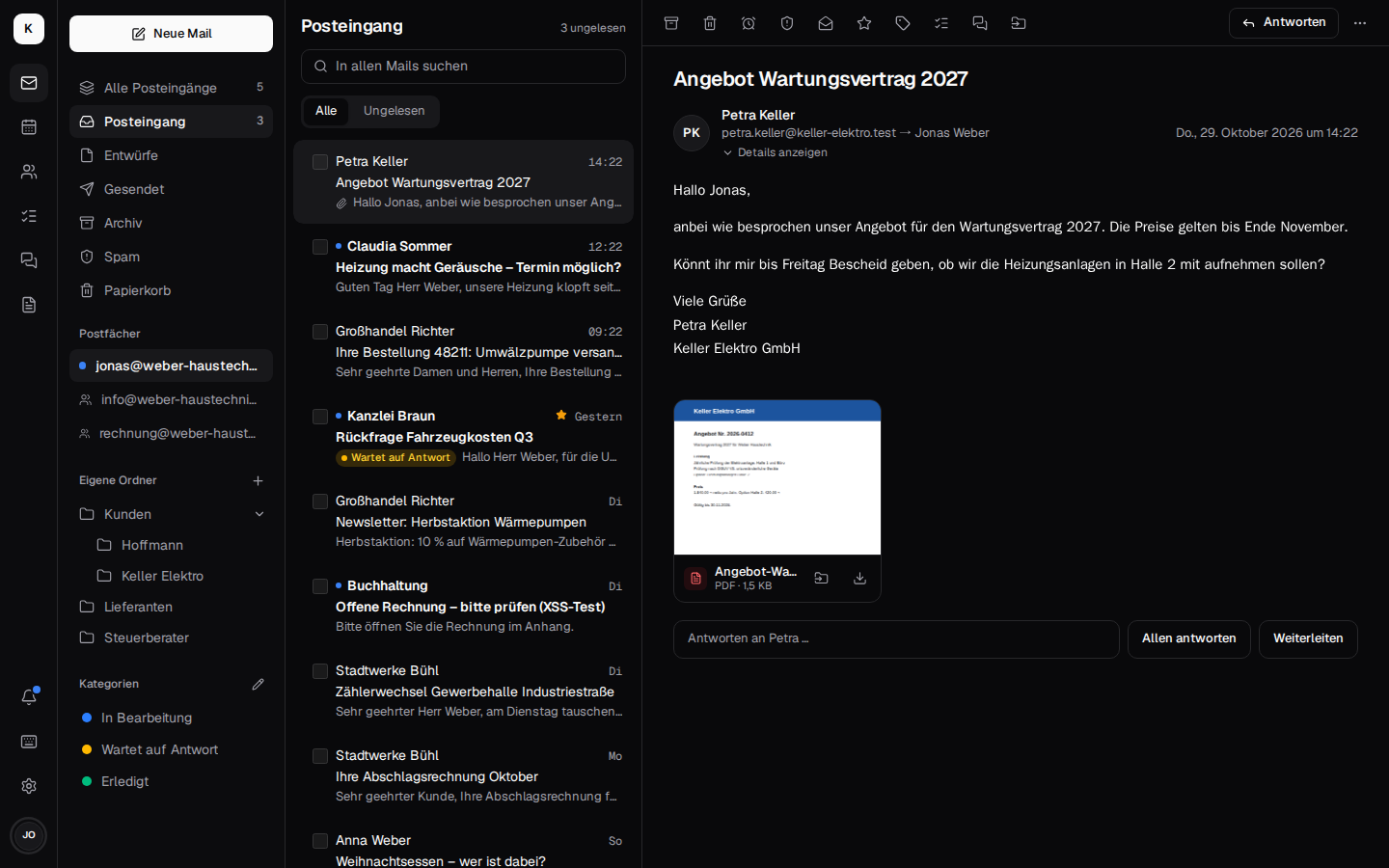Open the notes document icon in the left rail
Screen dimensions: 1389x868
click(x=29, y=305)
